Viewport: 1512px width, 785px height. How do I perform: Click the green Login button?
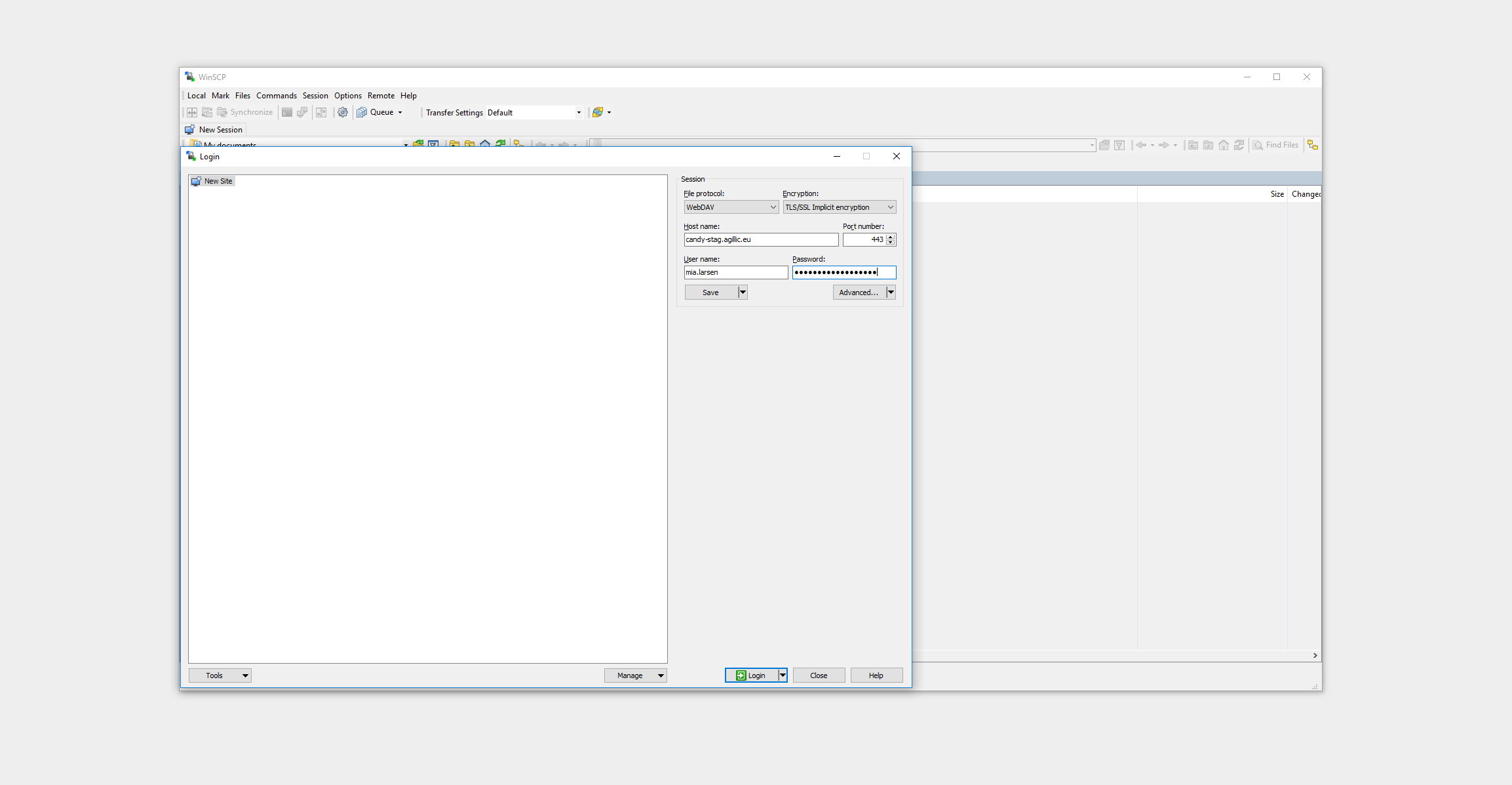(751, 675)
